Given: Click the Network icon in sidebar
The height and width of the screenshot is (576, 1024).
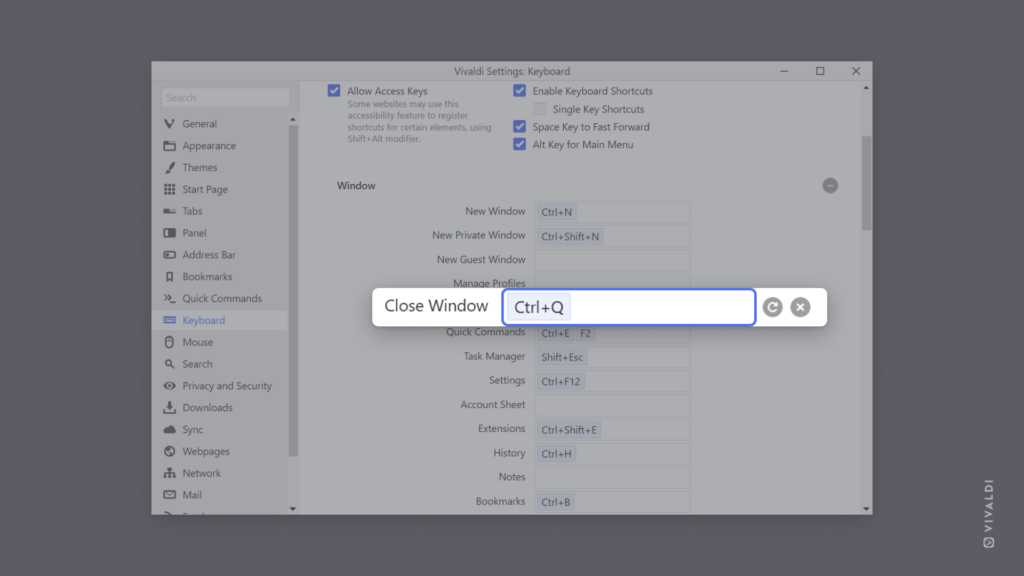Looking at the screenshot, I should tap(169, 473).
